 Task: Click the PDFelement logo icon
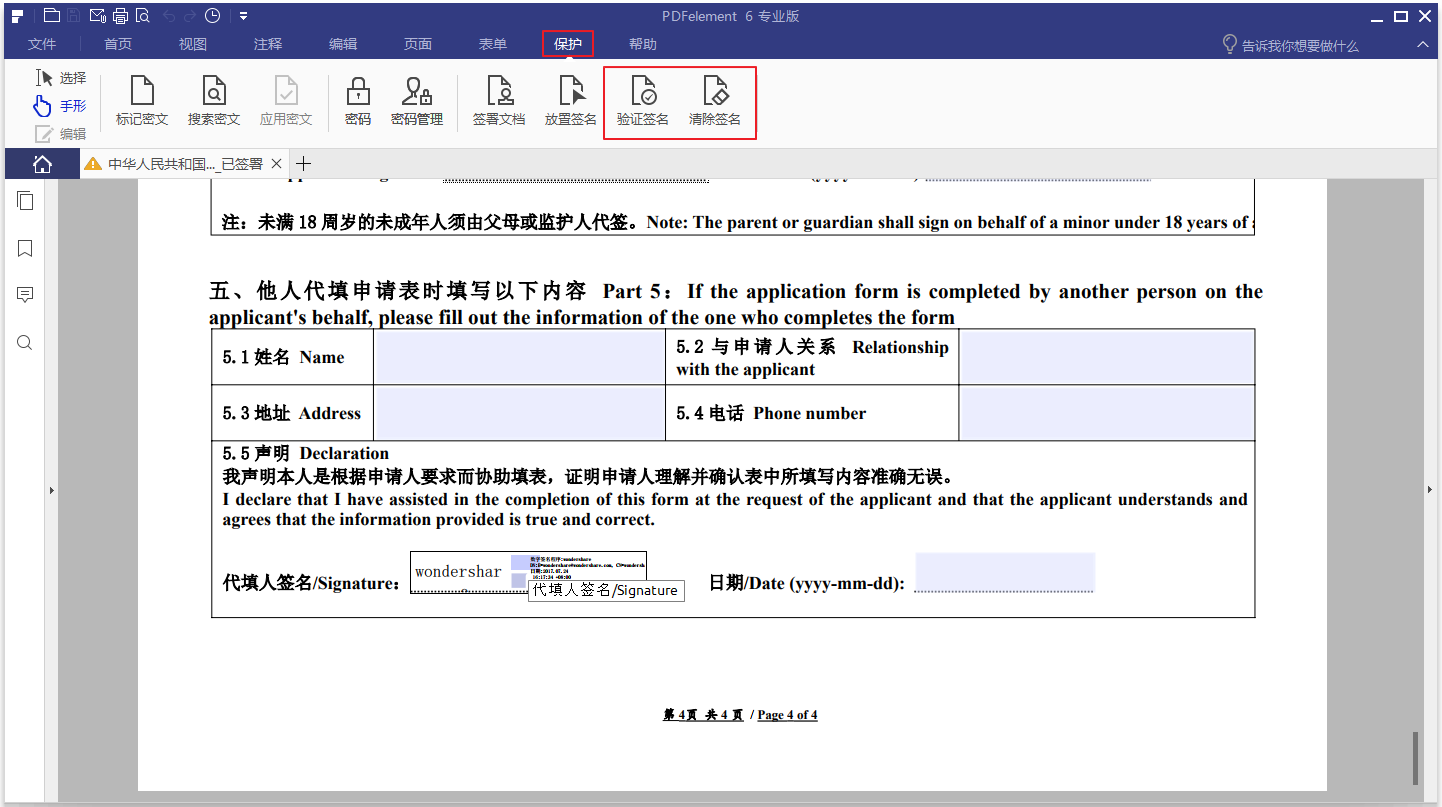pyautogui.click(x=17, y=15)
